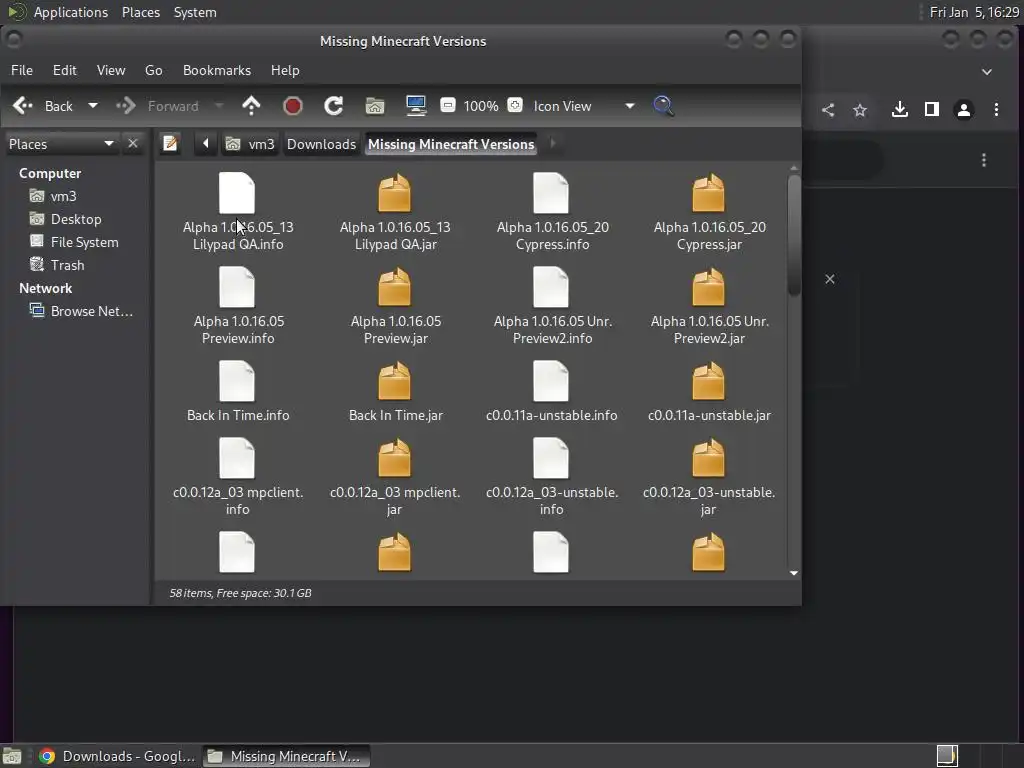Select c0.0.12a_03-unstable.jar file
The image size is (1024, 768).
[709, 477]
